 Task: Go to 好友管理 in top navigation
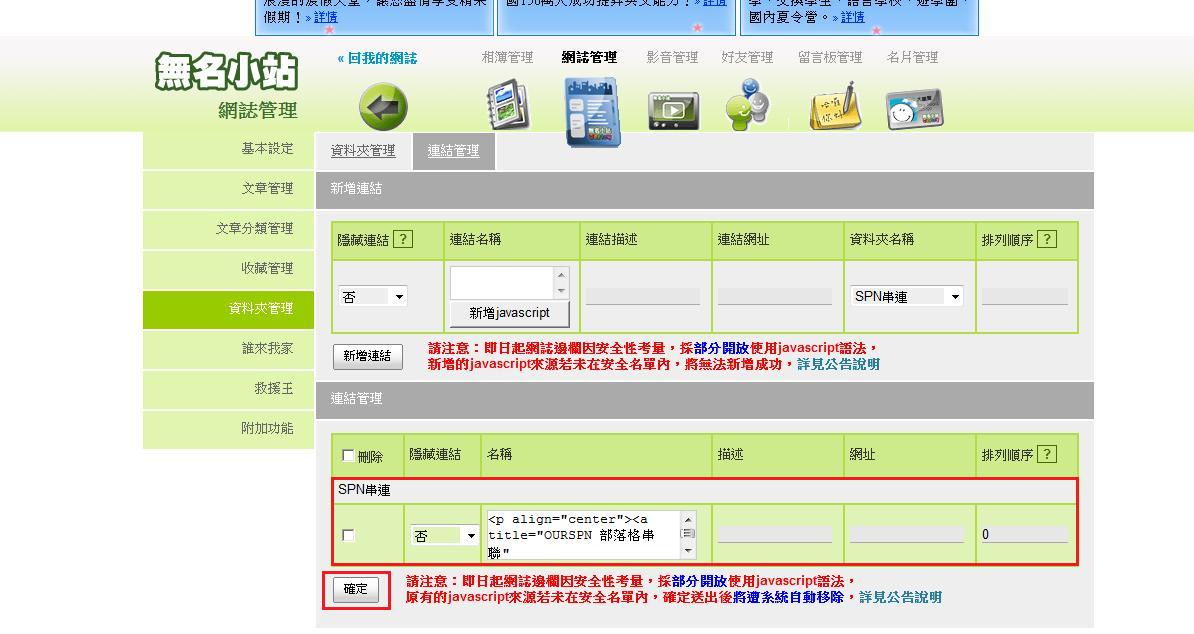tap(747, 57)
